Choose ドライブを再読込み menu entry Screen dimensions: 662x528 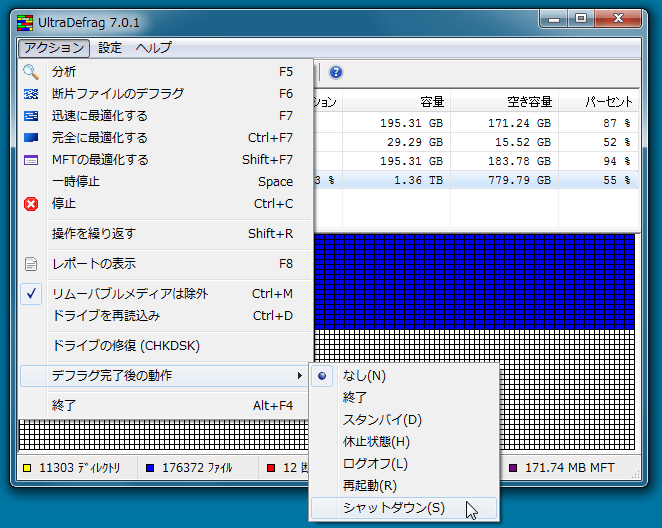click(166, 316)
